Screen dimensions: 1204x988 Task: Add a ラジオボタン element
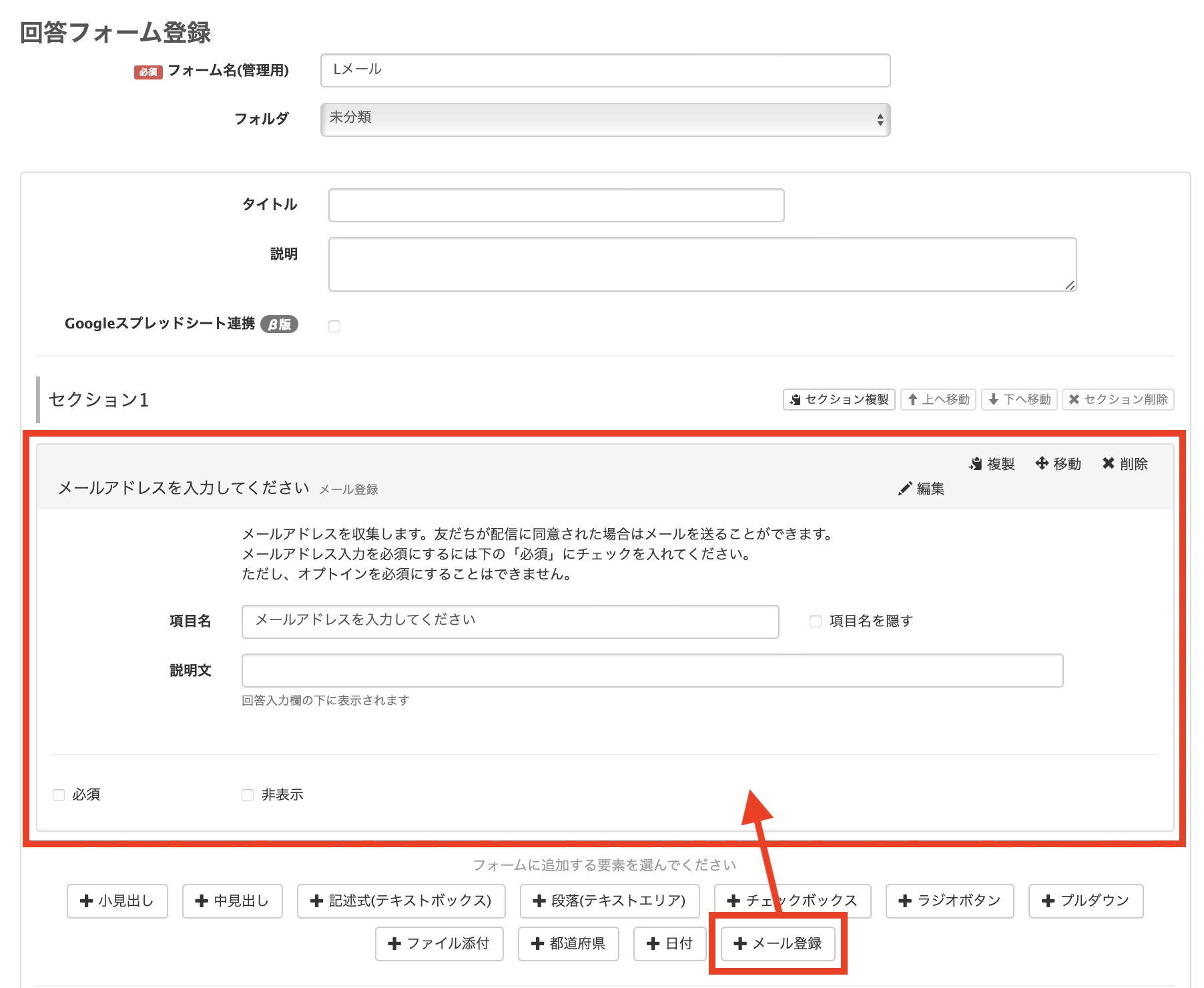(x=949, y=901)
